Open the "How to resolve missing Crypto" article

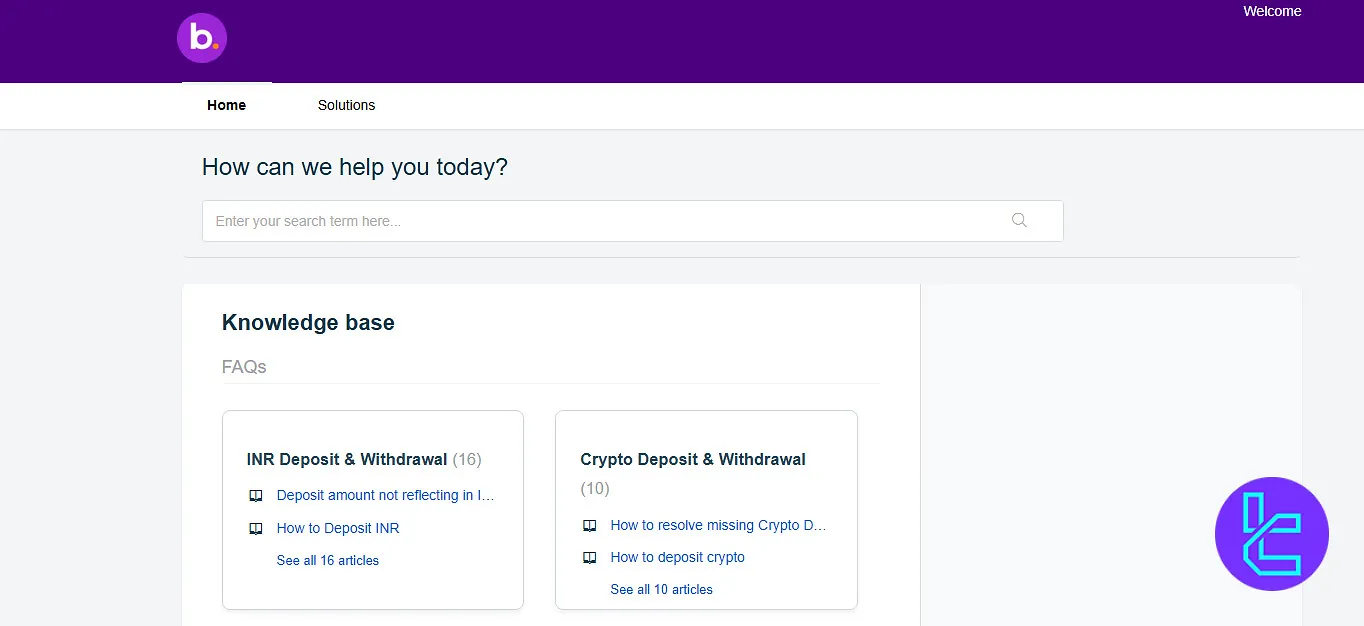718,525
